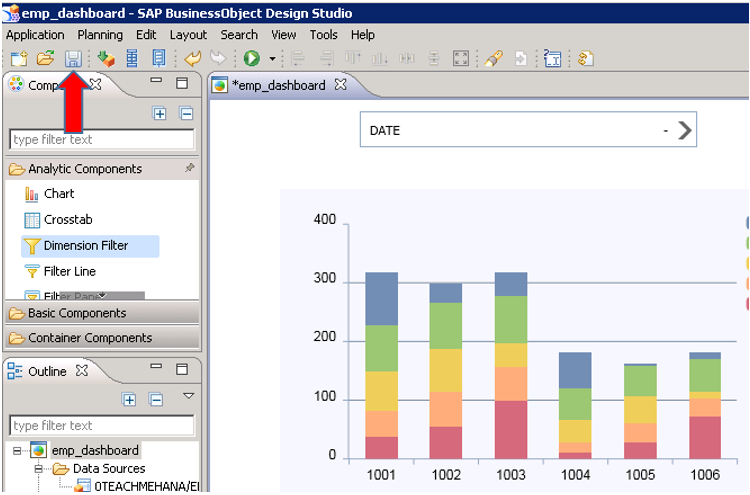
Task: Click the distribute horizontally toolbar icon
Action: pos(407,58)
